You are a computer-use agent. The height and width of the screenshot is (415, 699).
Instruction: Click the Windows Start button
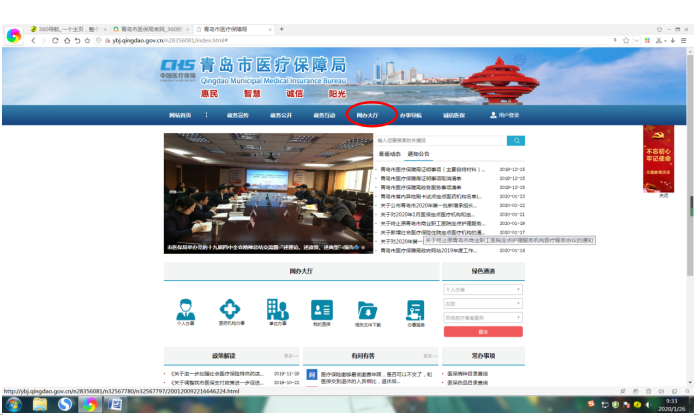(13, 404)
